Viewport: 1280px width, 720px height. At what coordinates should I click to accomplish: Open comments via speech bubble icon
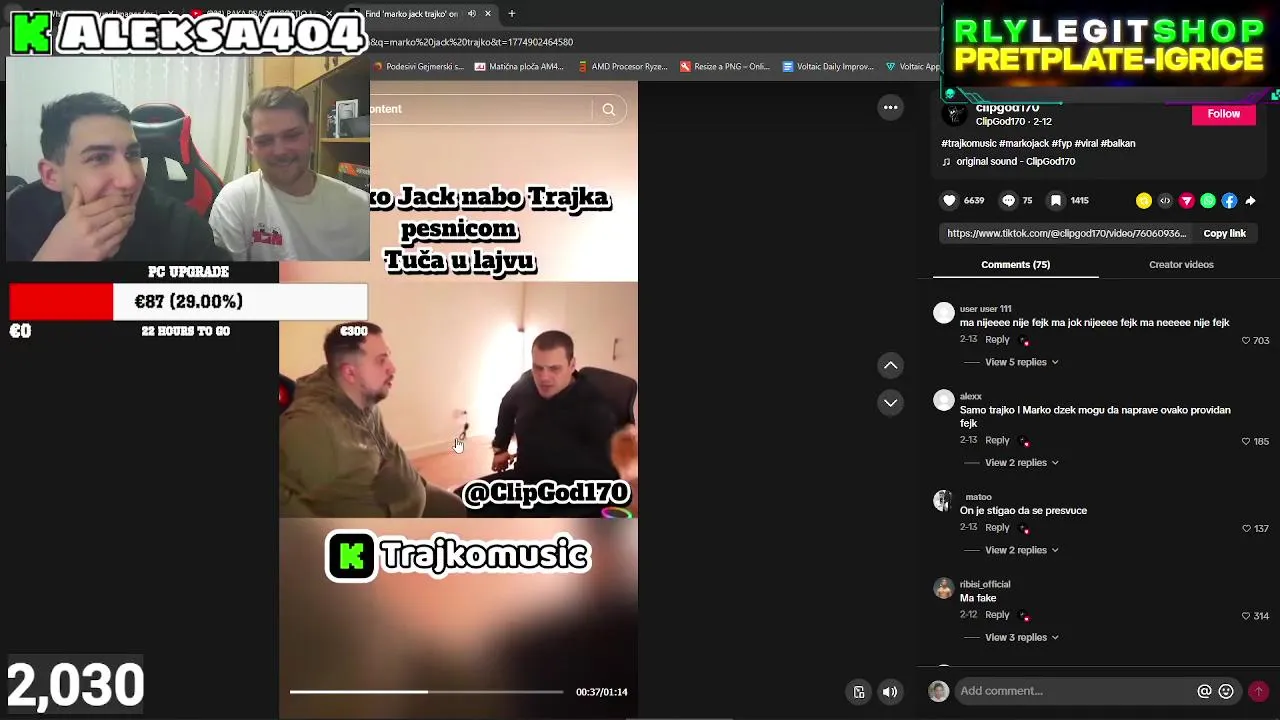1008,200
